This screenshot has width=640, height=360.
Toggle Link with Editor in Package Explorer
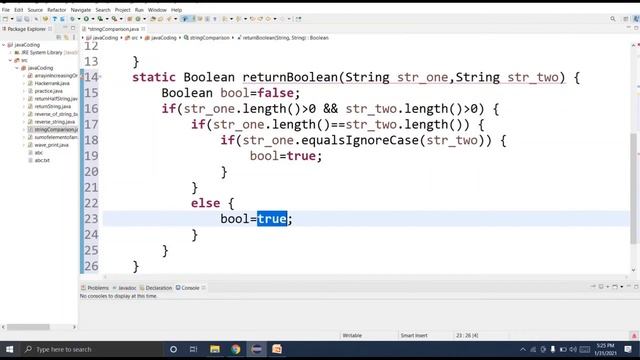click(67, 37)
